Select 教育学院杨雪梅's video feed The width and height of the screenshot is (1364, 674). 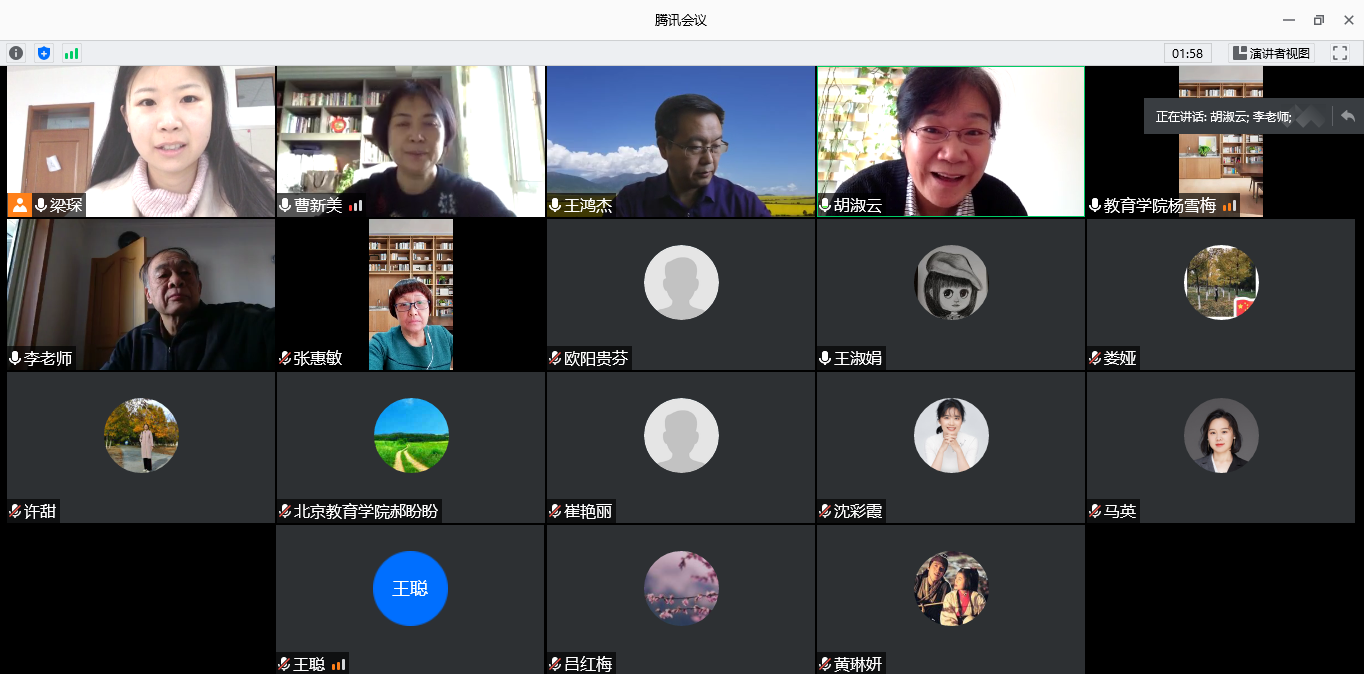coord(1221,142)
